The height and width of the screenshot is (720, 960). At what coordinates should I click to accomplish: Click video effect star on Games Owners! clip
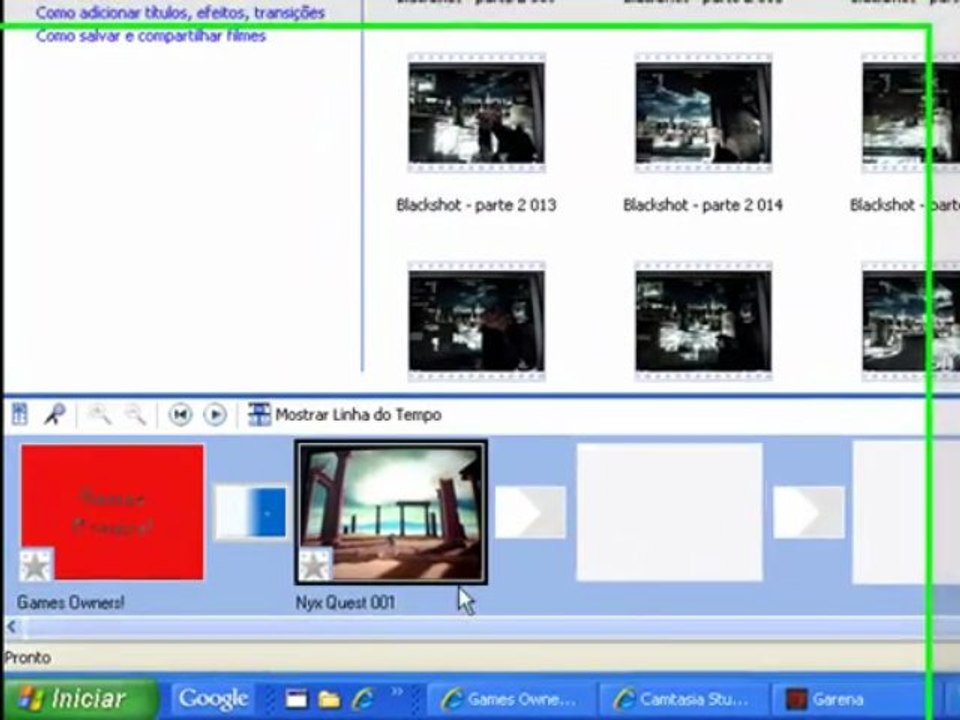tap(36, 565)
